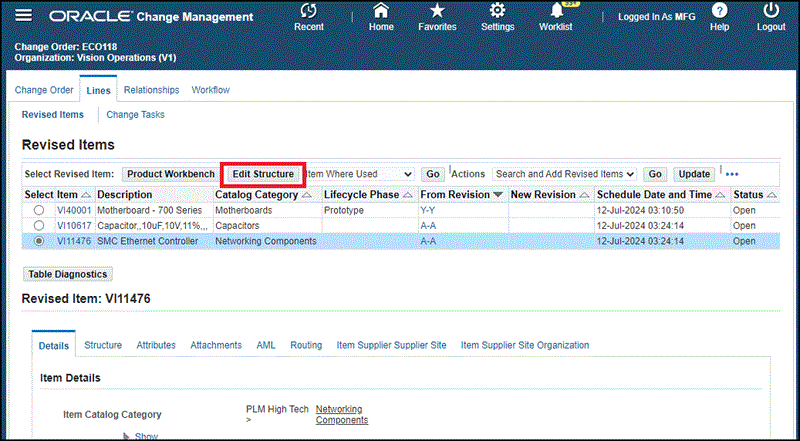This screenshot has width=800, height=441.
Task: Open the Search and Add Revised Items dropdown
Action: pyautogui.click(x=564, y=174)
